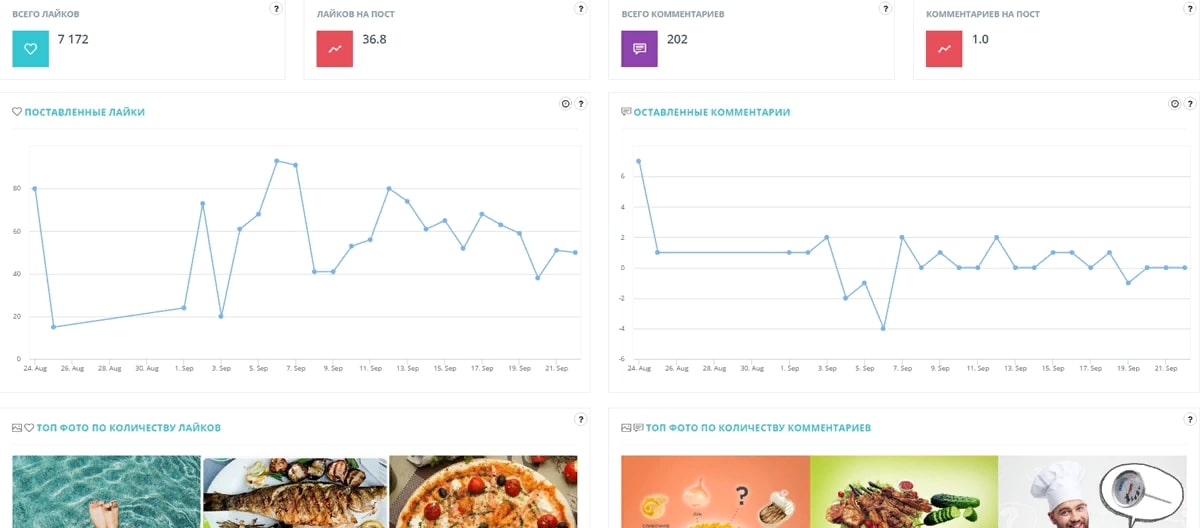Click the red trend icon for comments per post

(x=943, y=49)
